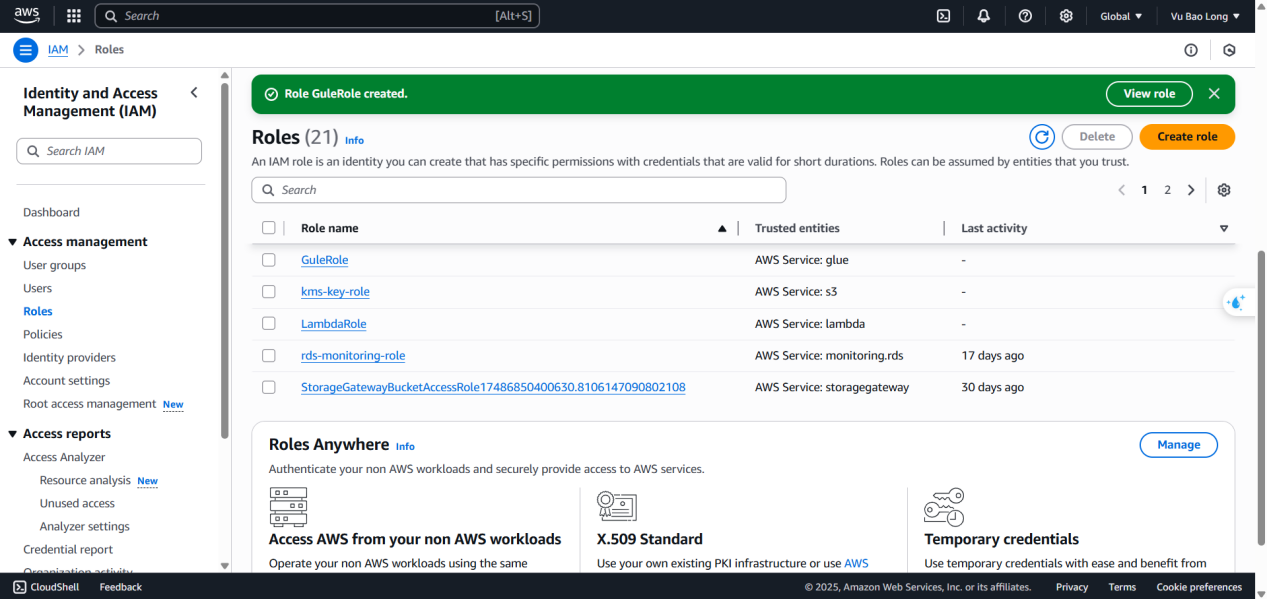Viewport: 1267px width, 599px height.
Task: Click the CloudShell icon in the footer
Action: 20,587
